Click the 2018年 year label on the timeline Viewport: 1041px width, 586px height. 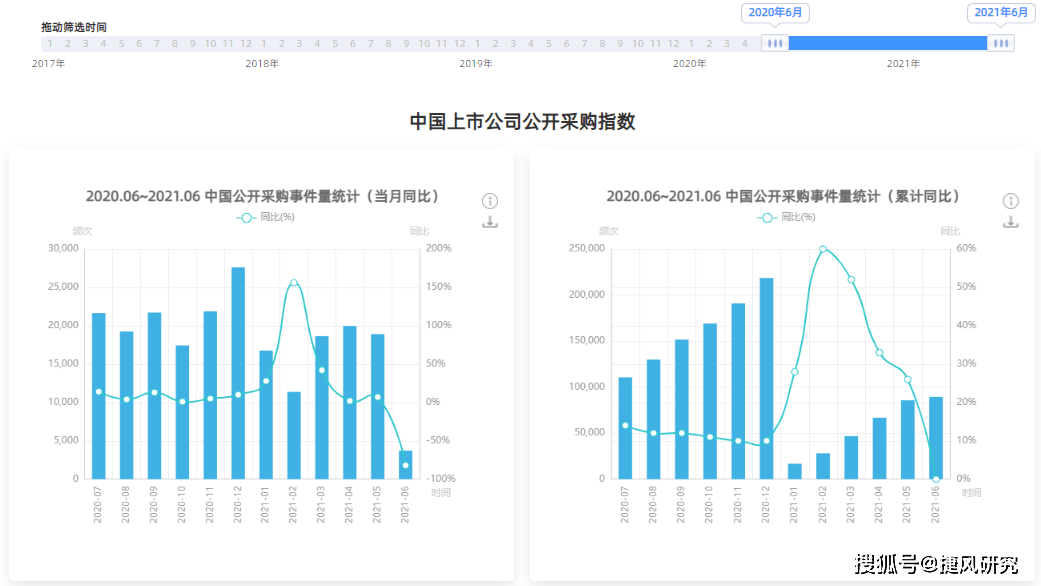[x=261, y=62]
